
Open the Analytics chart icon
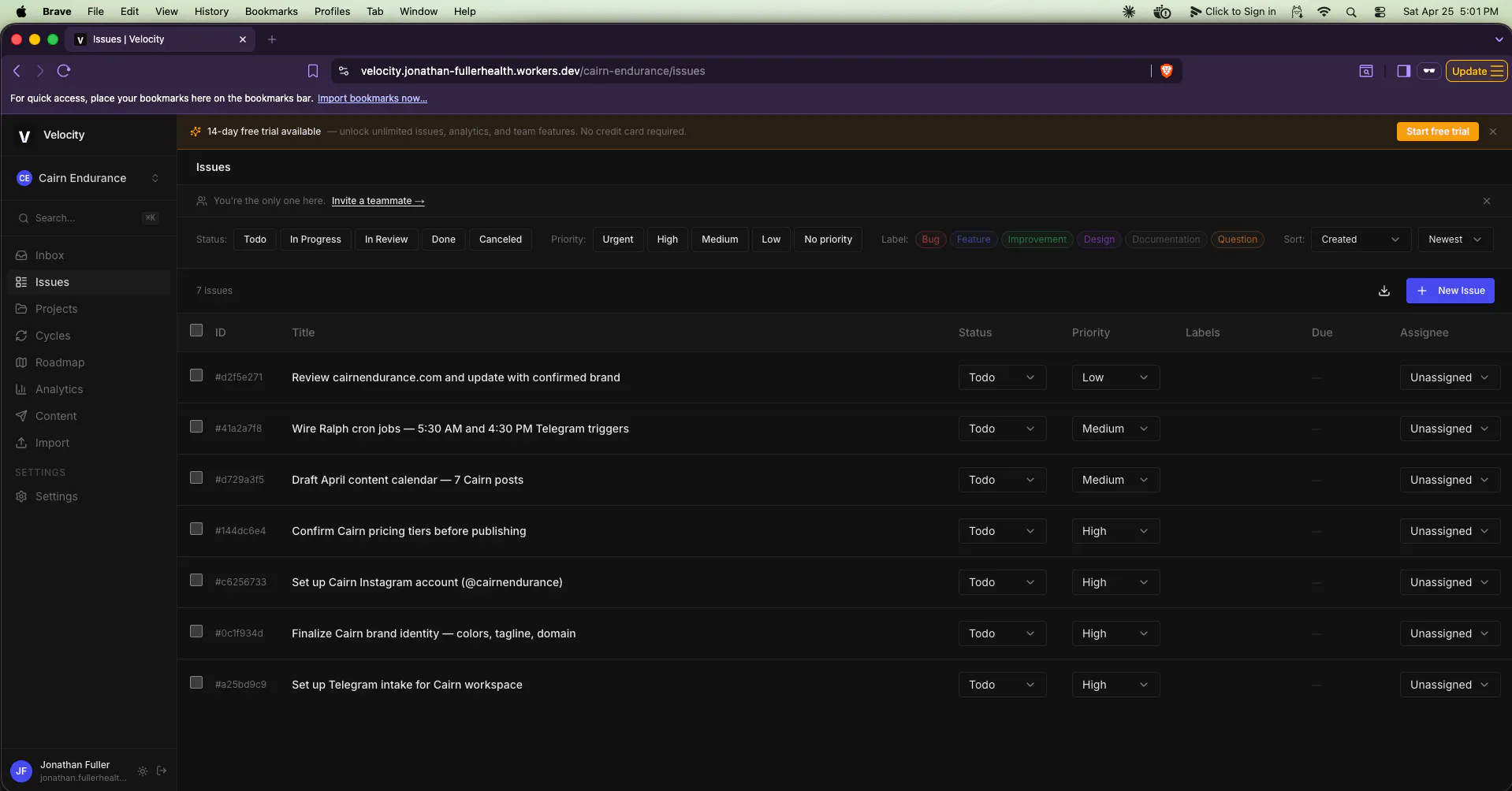pos(21,389)
